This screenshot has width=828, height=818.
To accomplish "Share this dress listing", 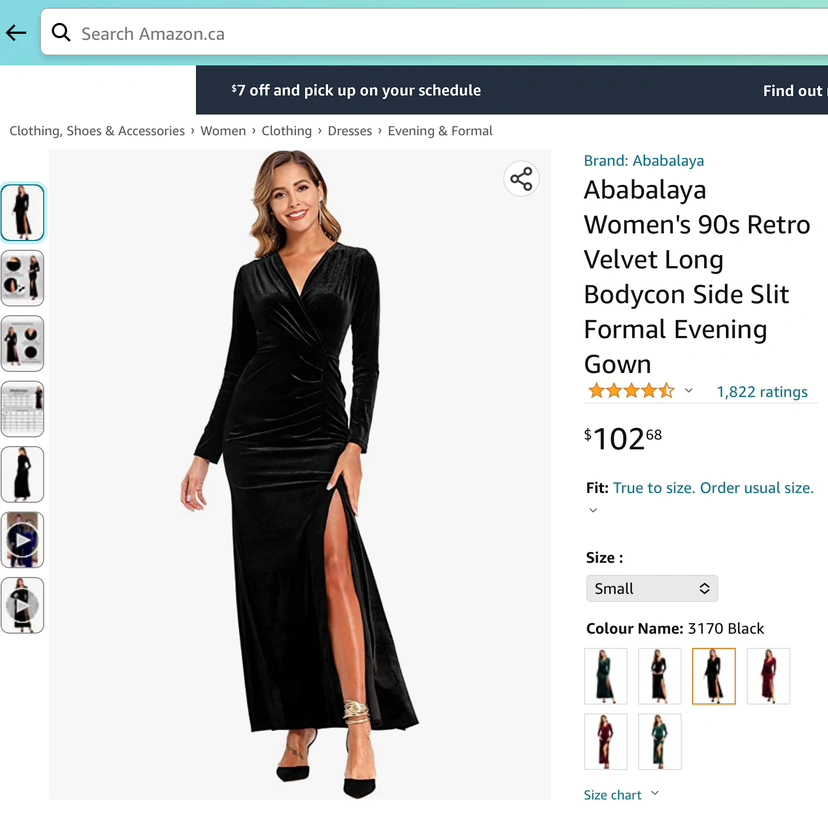I will (521, 179).
